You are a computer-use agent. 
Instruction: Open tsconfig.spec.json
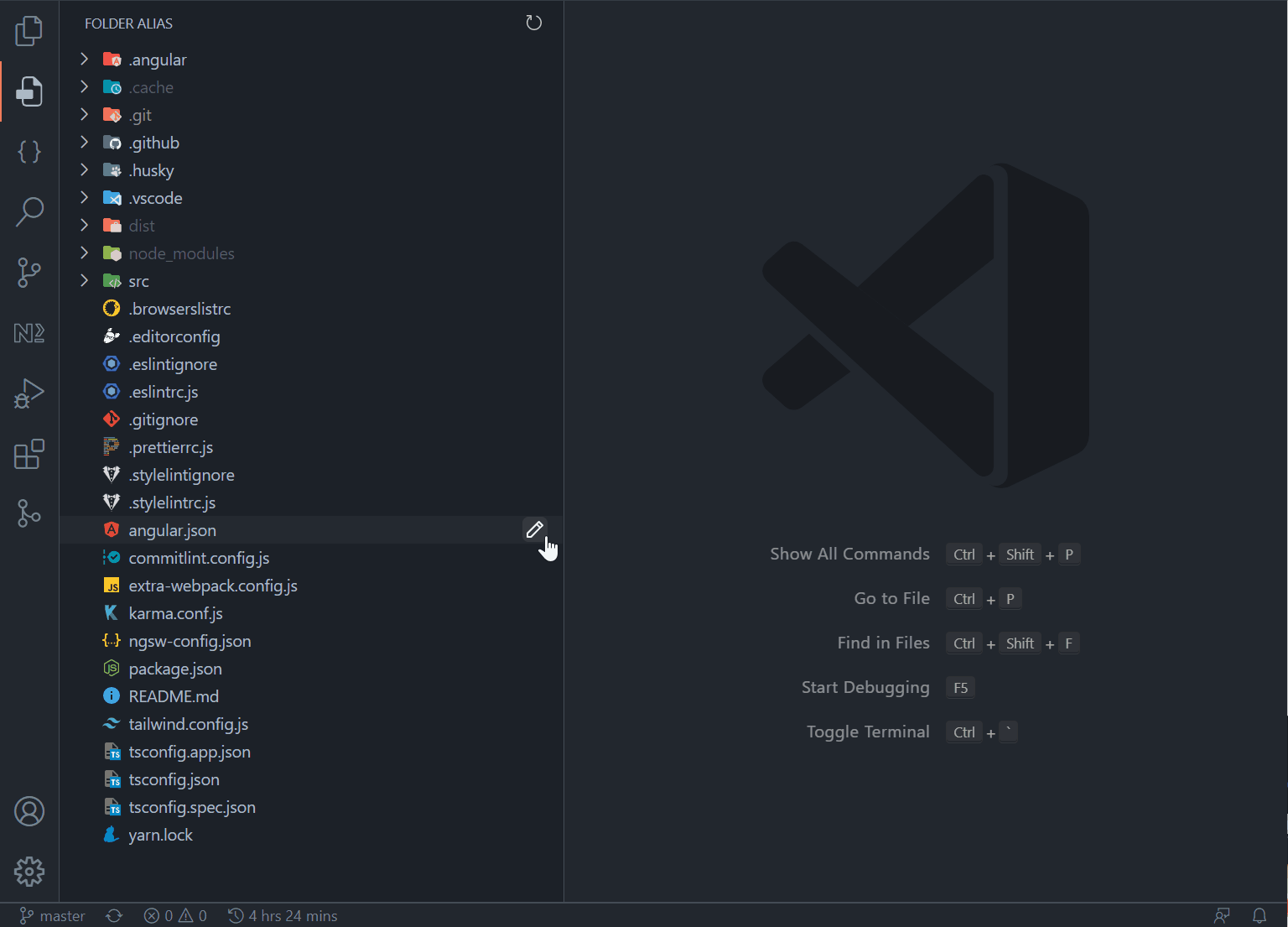point(311,807)
